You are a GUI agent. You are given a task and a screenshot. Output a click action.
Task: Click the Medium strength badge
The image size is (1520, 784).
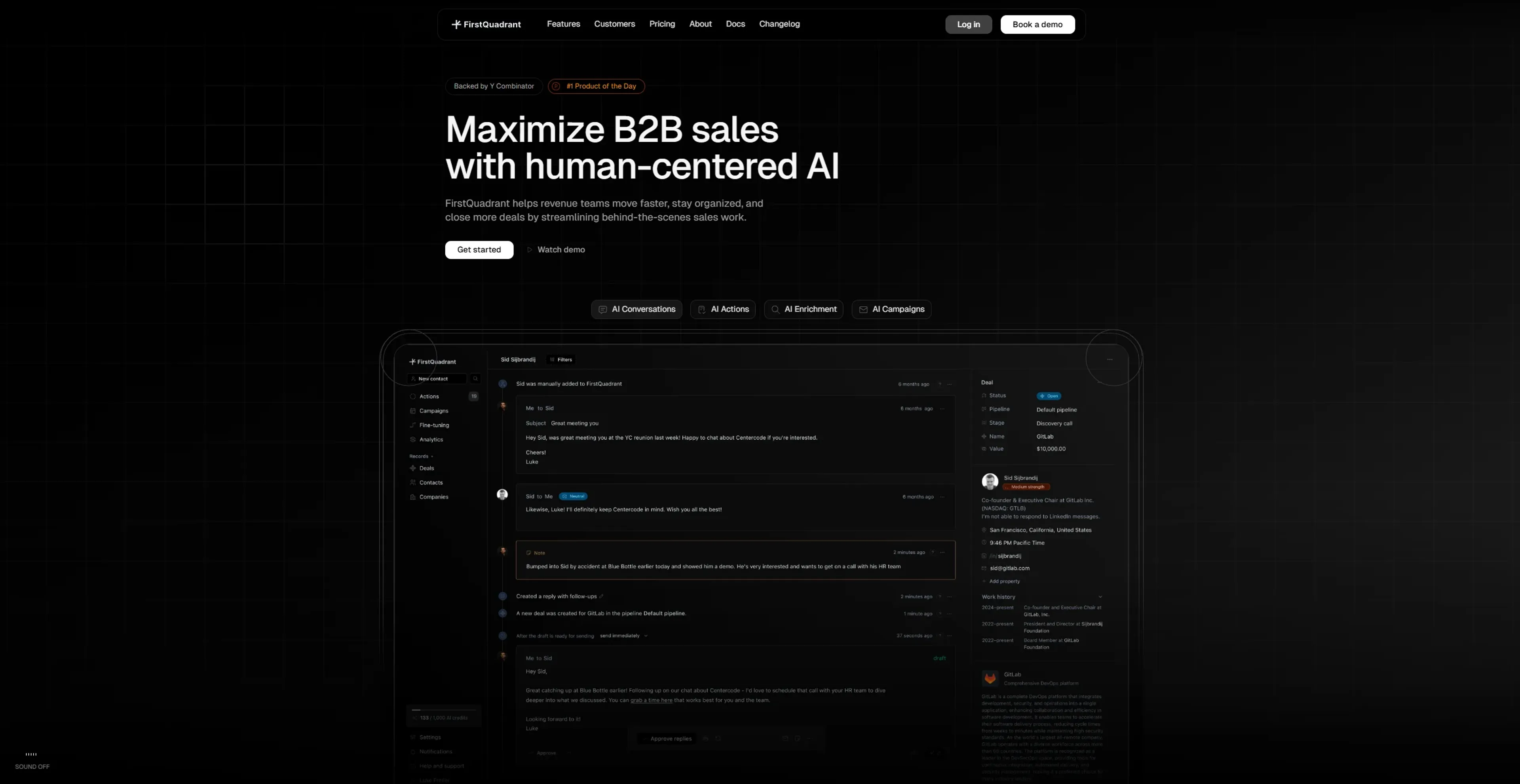(1026, 487)
